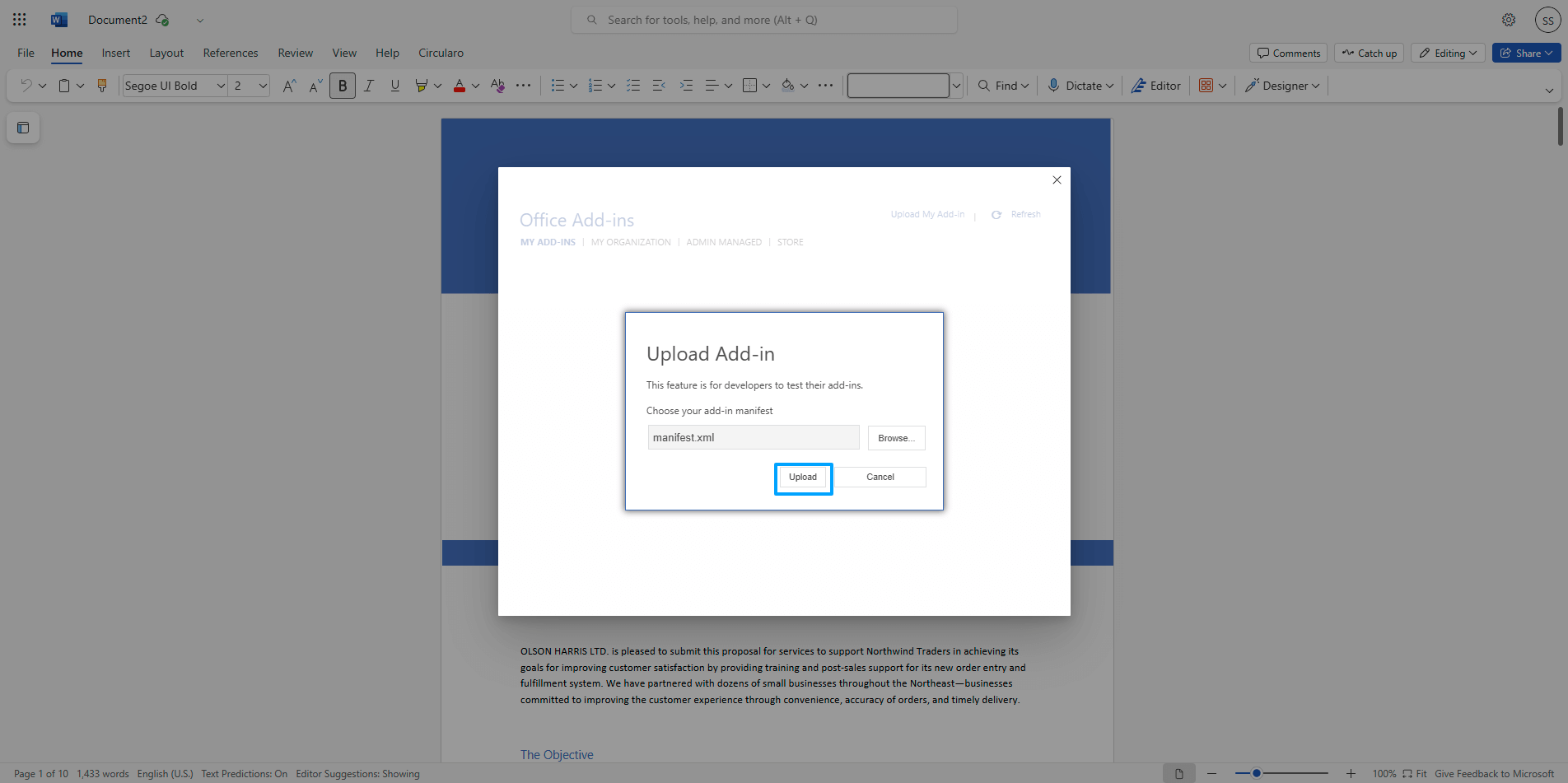This screenshot has height=783, width=1568.
Task: Toggle Bold formatting
Action: point(343,86)
